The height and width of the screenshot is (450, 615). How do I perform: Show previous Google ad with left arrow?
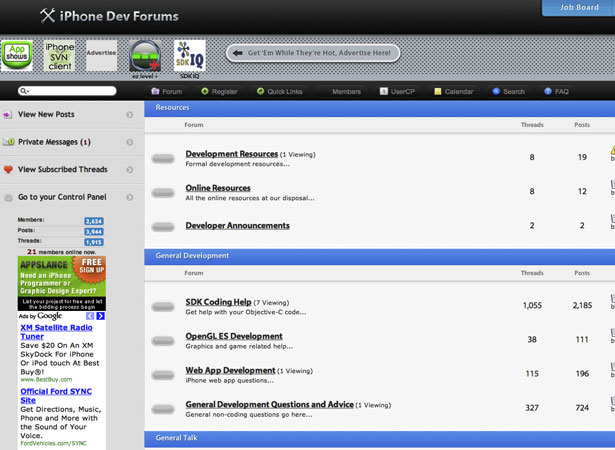click(x=90, y=316)
